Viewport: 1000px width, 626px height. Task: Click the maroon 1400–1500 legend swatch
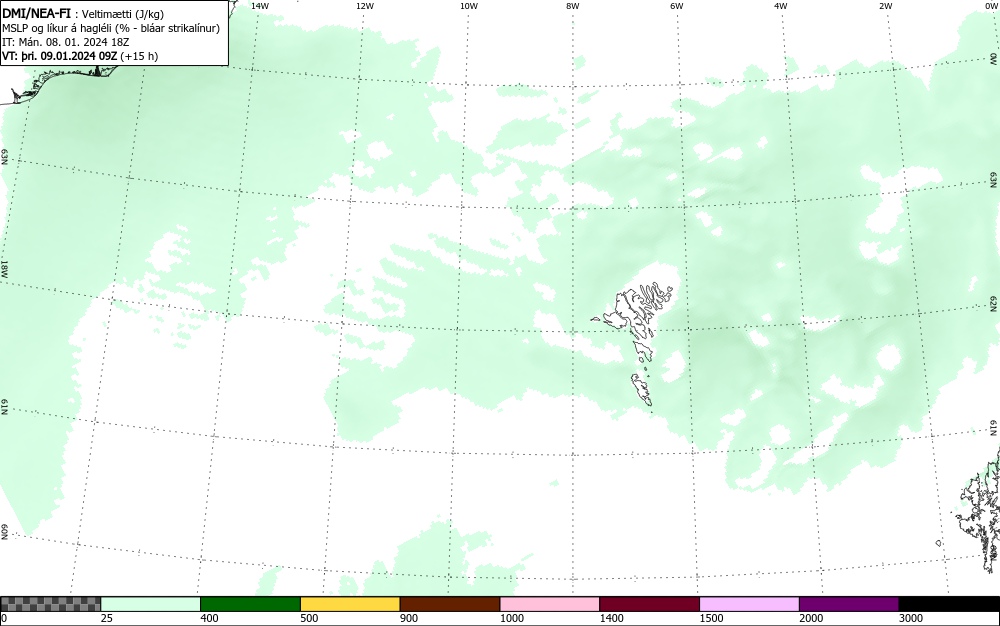[x=649, y=604]
